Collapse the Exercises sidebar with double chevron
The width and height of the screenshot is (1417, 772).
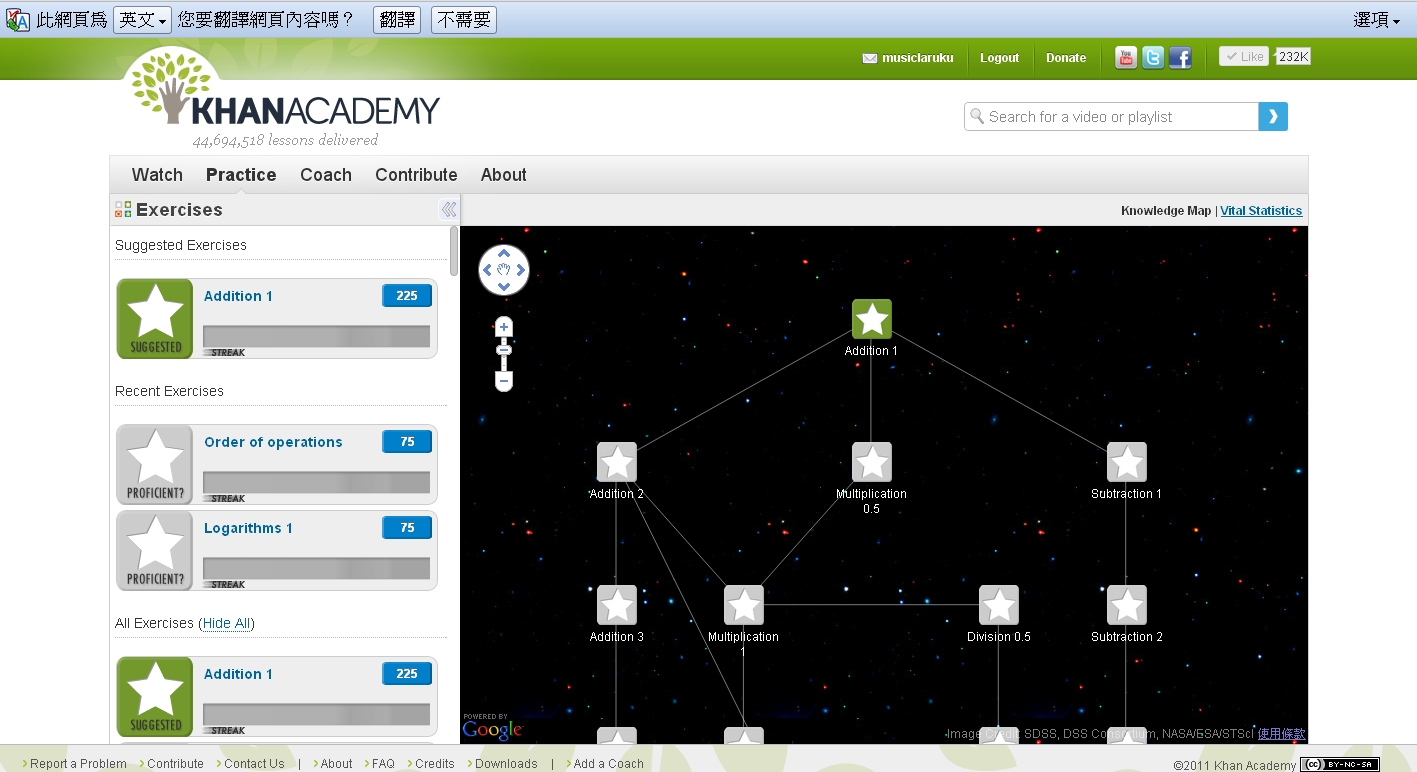point(449,209)
